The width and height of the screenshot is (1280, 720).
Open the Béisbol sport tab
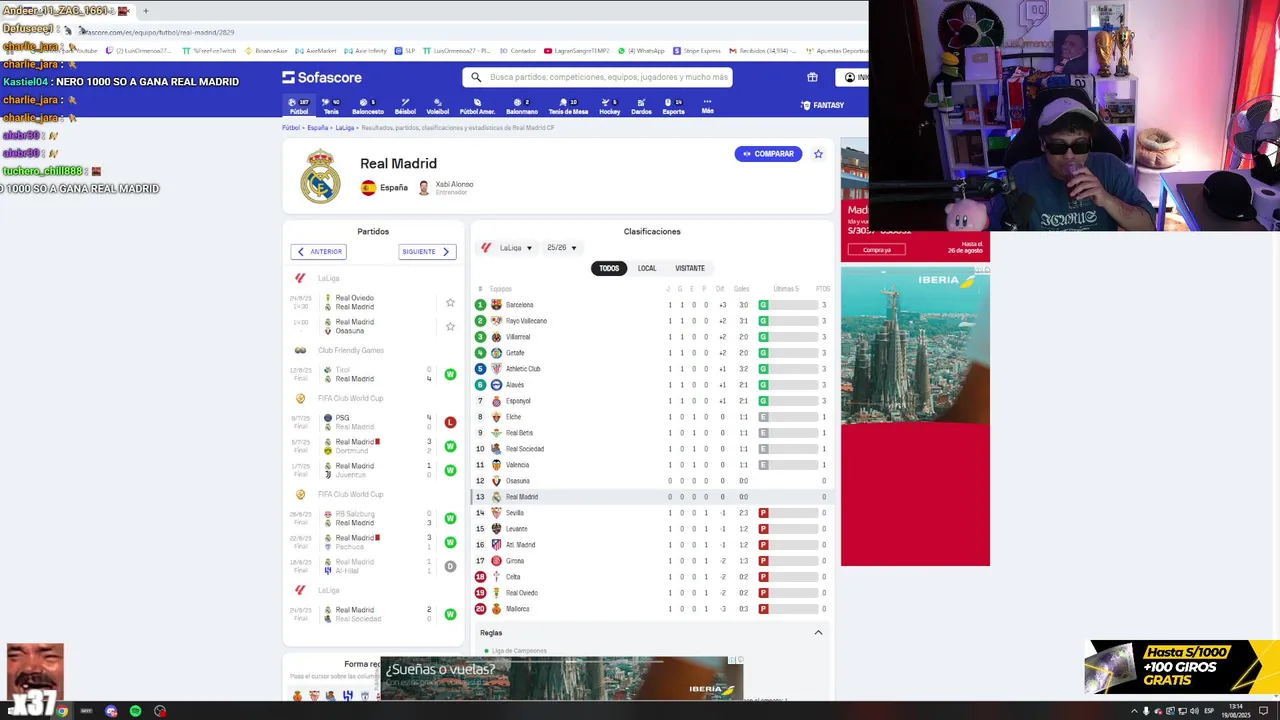click(x=405, y=106)
